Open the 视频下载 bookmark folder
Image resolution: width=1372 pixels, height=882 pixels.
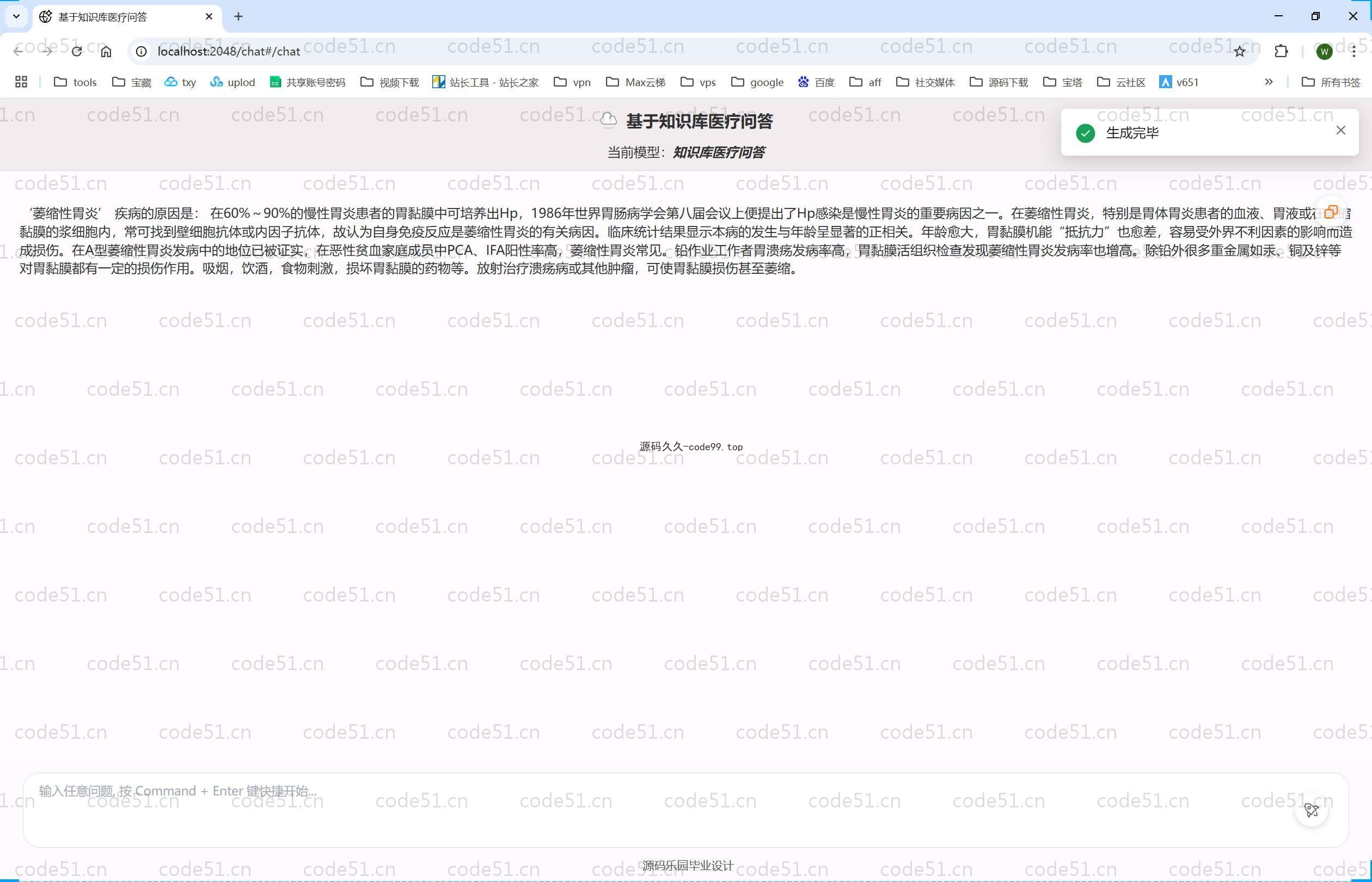390,82
